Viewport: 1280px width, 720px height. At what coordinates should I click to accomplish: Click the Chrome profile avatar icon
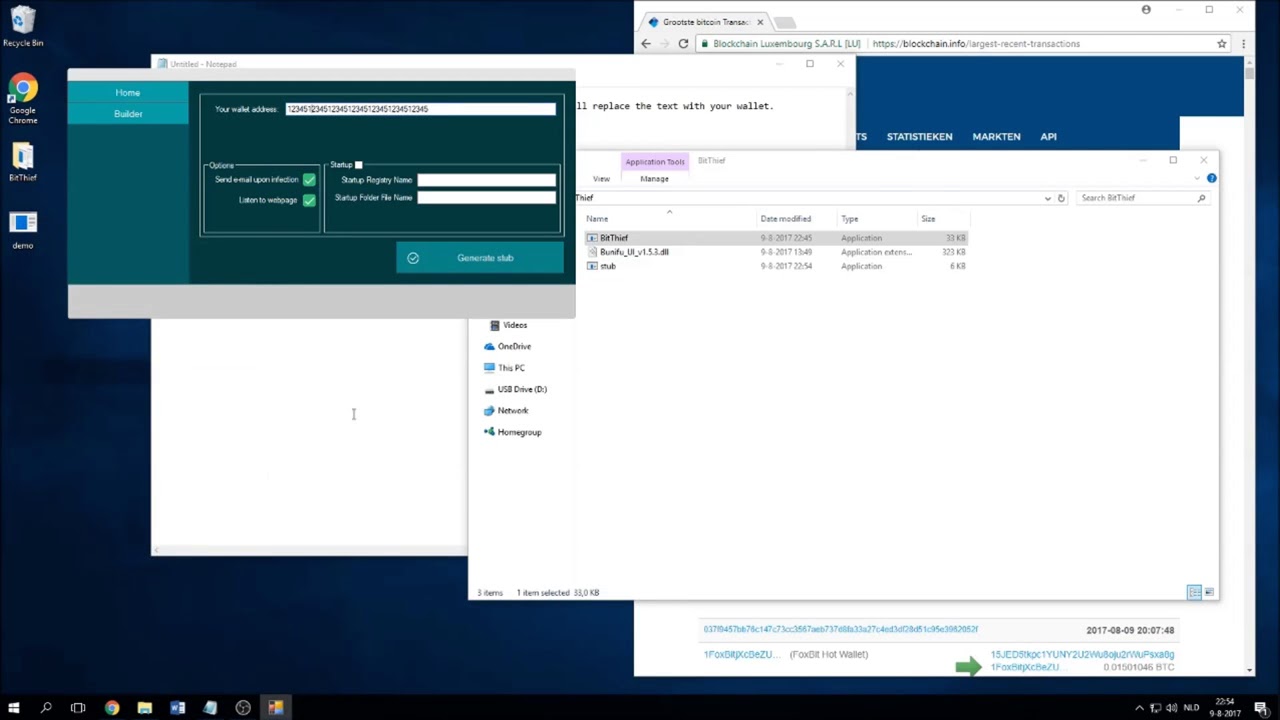pos(1146,10)
